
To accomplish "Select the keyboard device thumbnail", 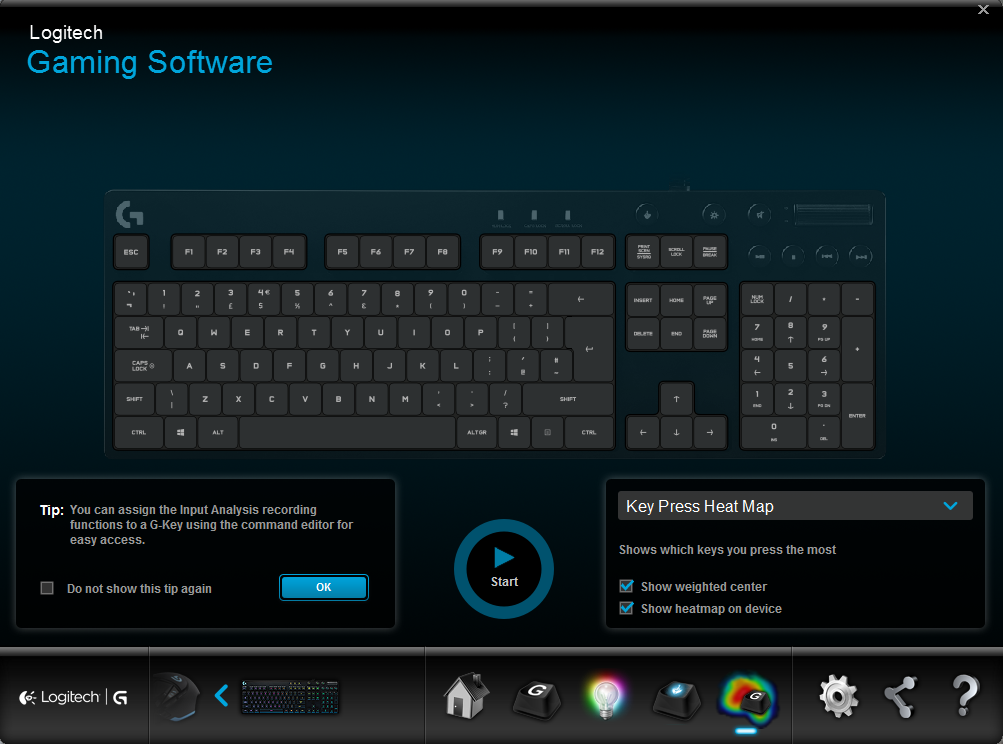I will pyautogui.click(x=290, y=697).
